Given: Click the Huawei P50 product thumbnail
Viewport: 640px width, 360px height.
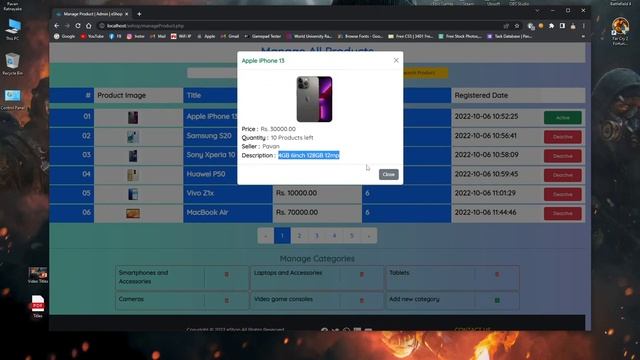Looking at the screenshot, I should (133, 175).
